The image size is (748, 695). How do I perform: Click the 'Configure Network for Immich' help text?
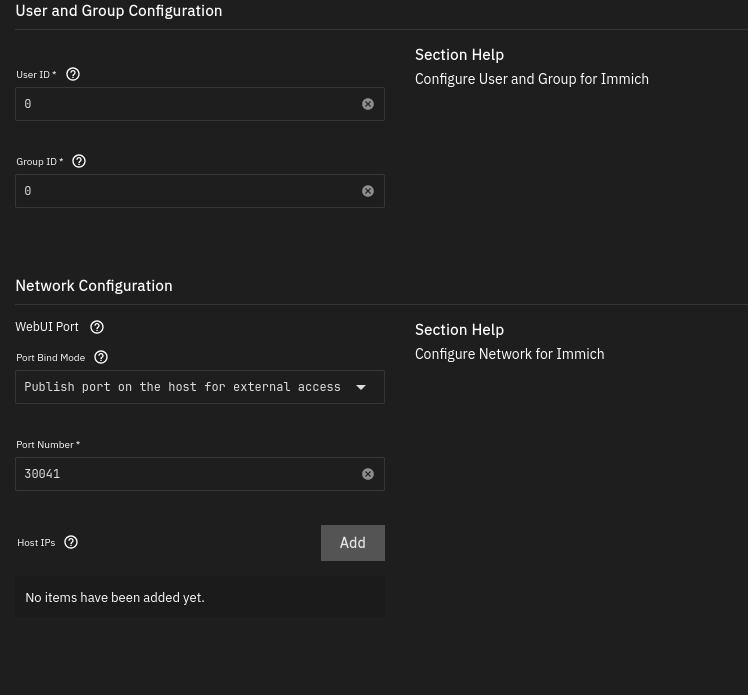(x=509, y=354)
